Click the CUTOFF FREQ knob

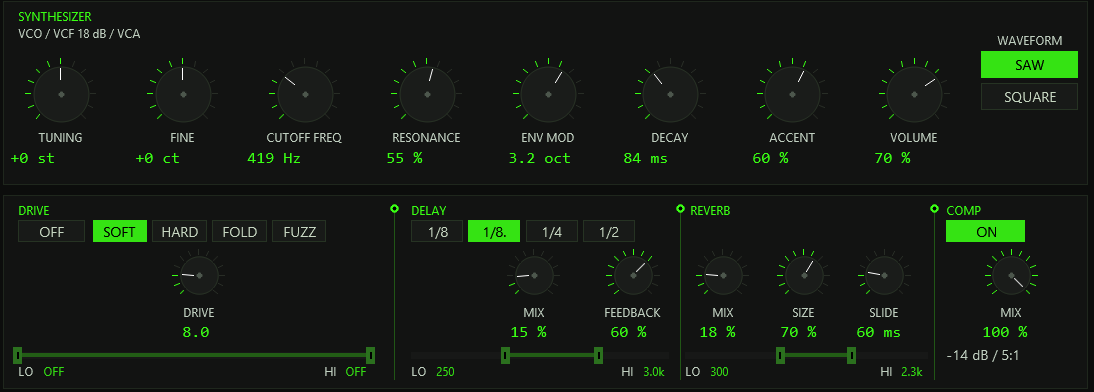[x=305, y=93]
